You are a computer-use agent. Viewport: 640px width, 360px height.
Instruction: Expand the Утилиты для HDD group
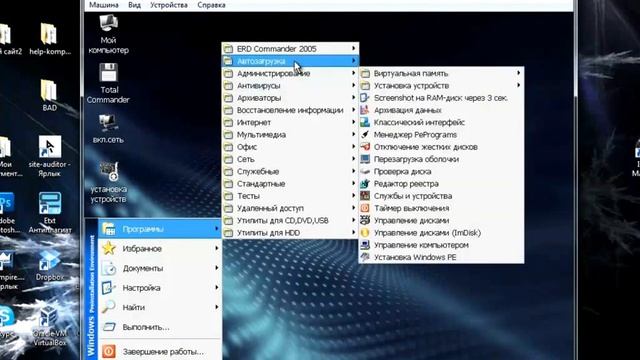tap(290, 233)
